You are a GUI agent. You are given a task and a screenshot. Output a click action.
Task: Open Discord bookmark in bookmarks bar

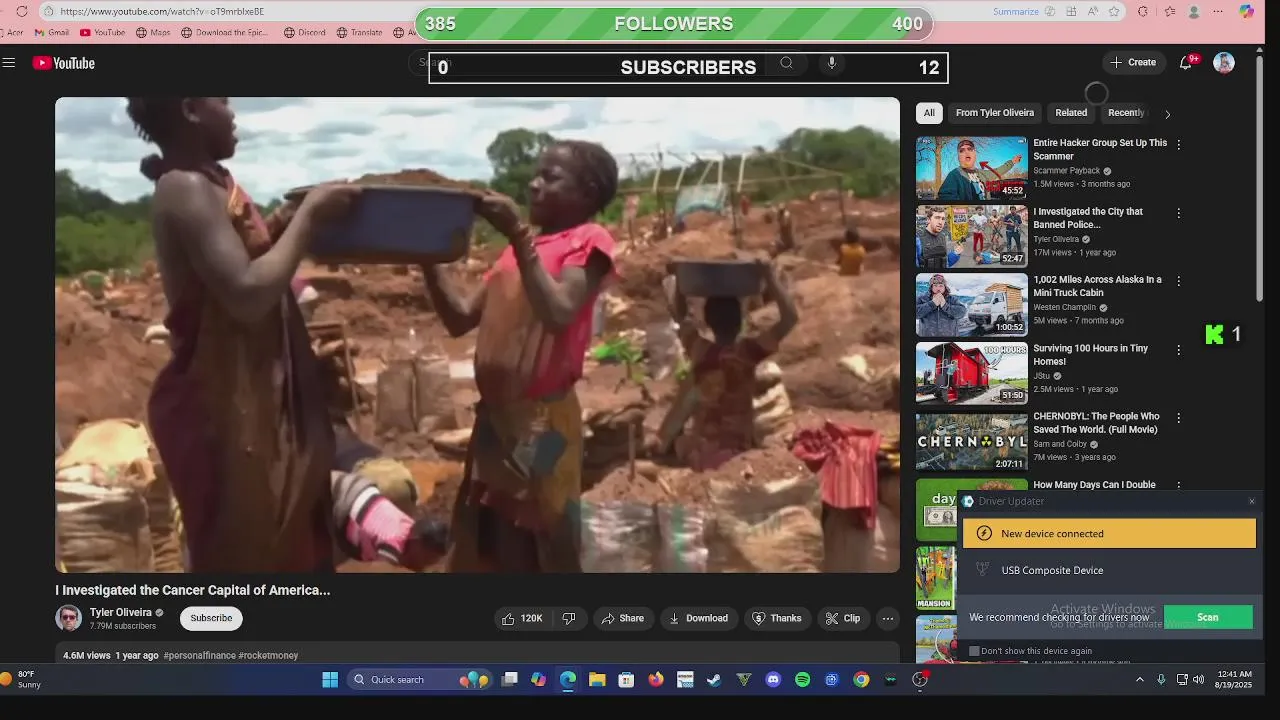point(305,32)
